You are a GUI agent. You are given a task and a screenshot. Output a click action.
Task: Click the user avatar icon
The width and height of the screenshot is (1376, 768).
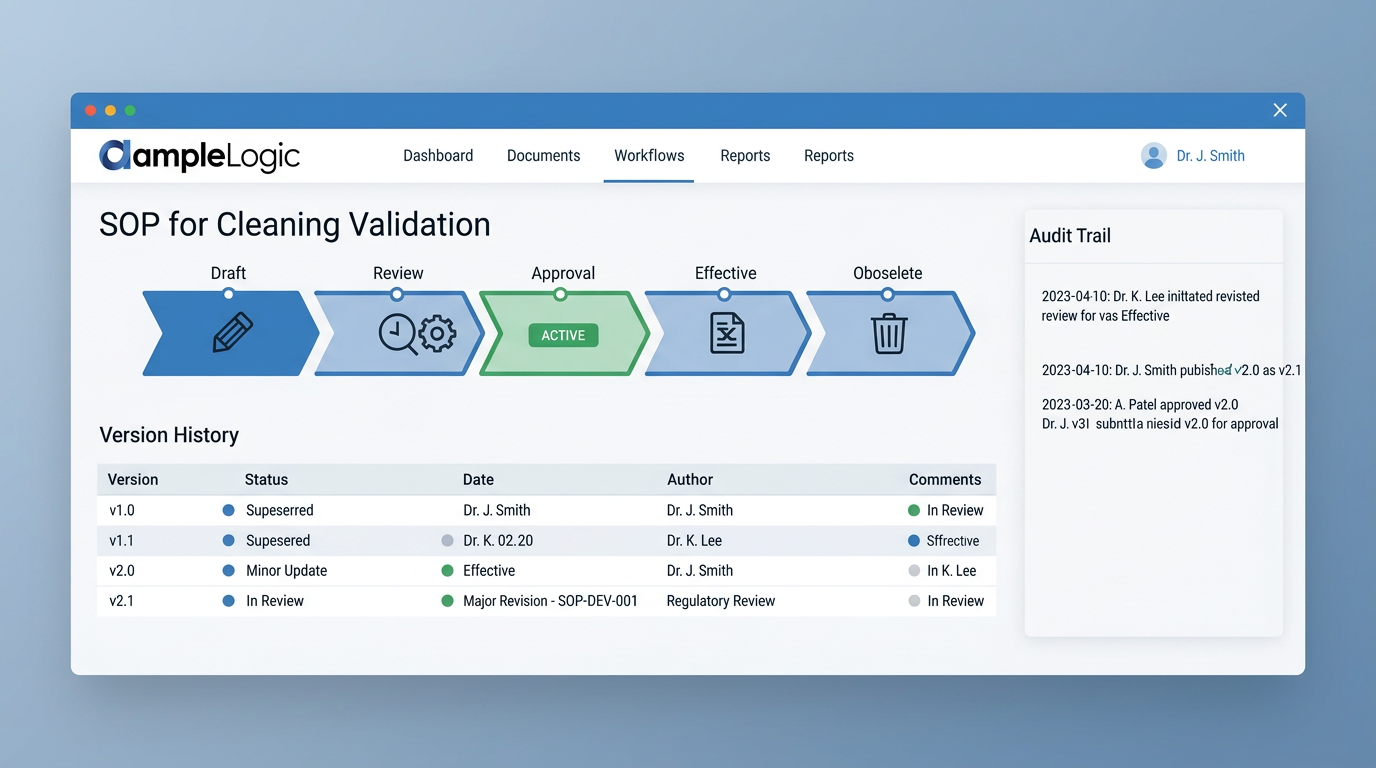click(1154, 156)
